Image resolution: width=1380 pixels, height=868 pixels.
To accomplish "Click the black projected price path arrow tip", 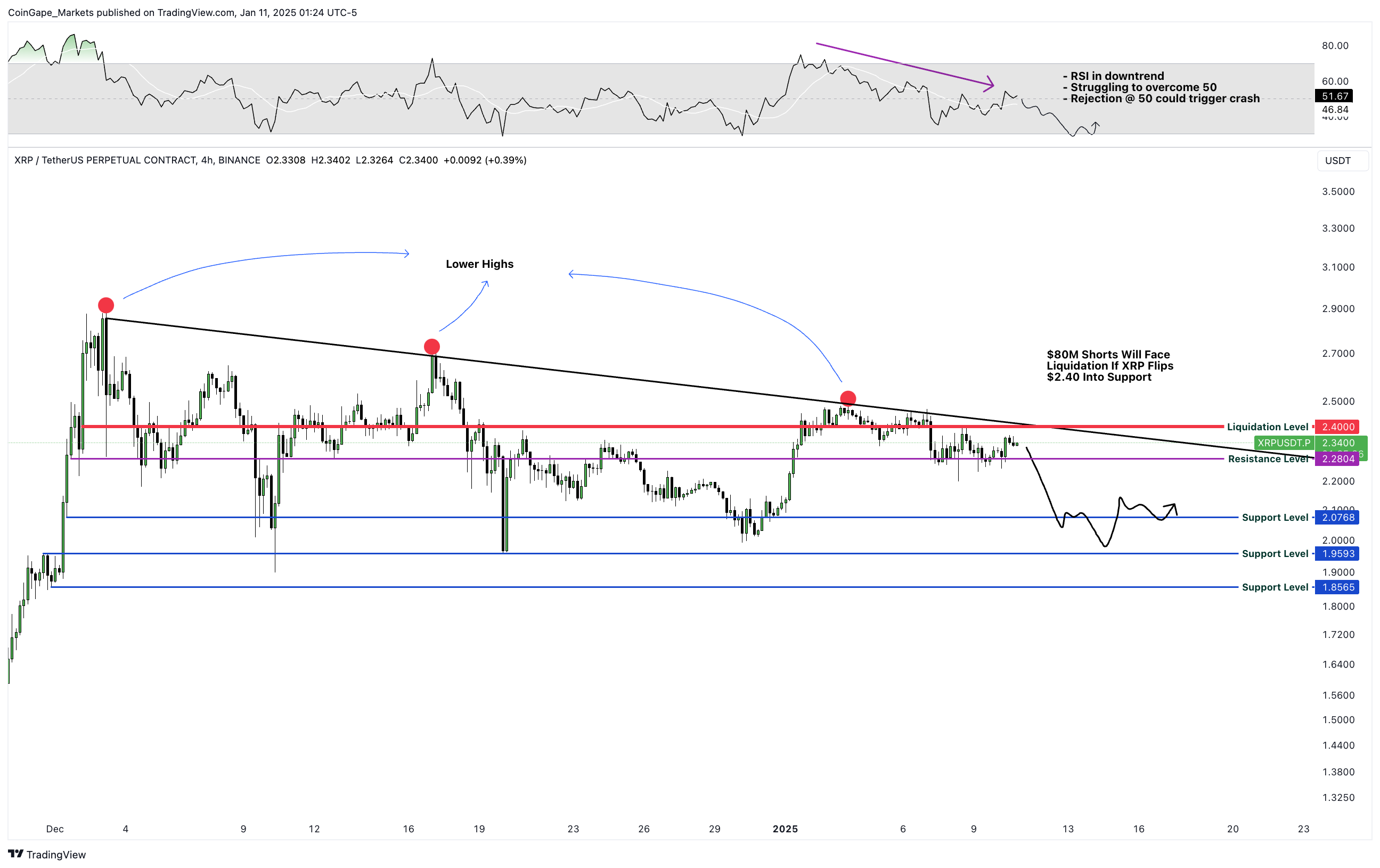I will [1173, 505].
